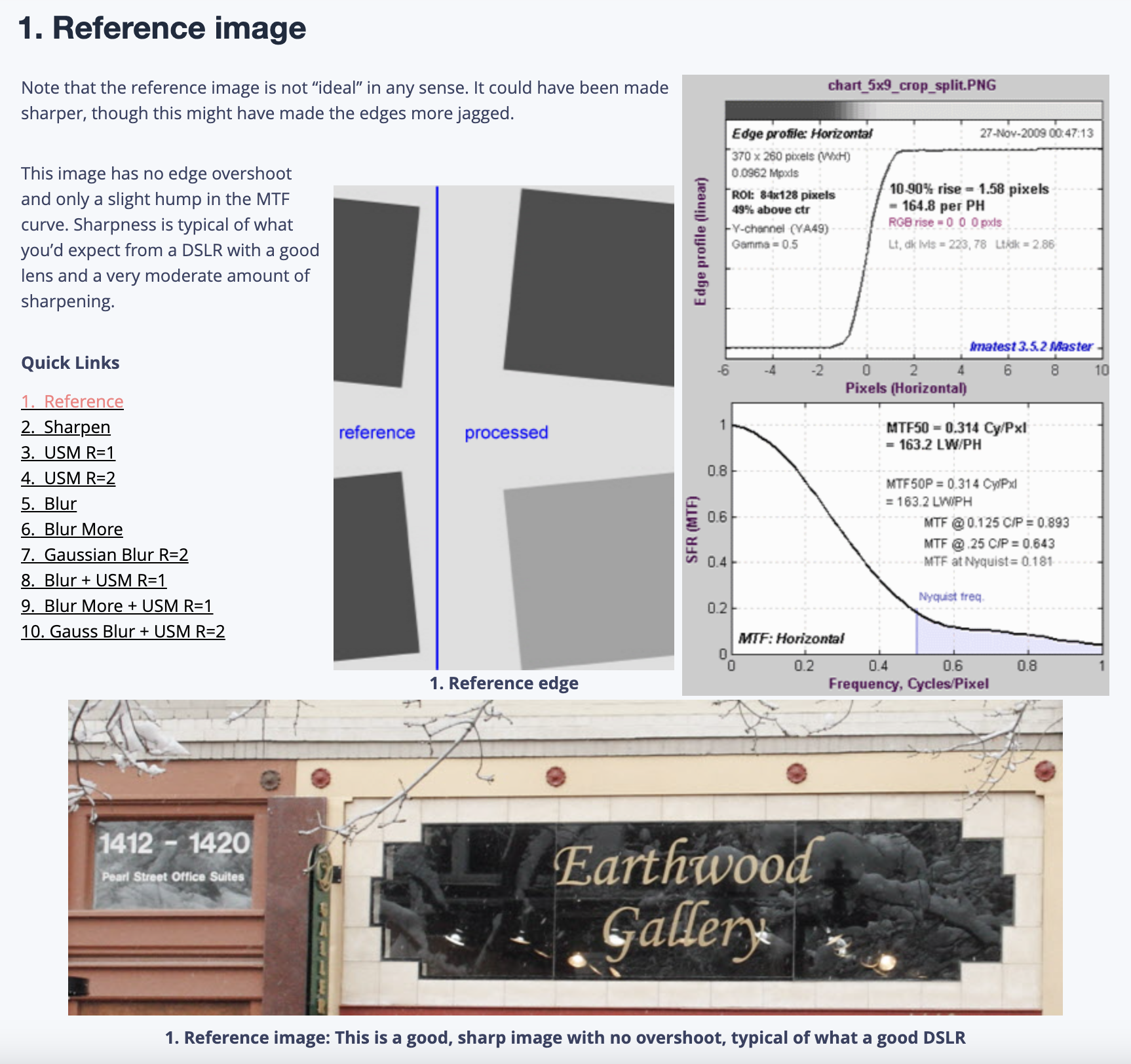Jump to the "5. Blur" section link
Image resolution: width=1131 pixels, height=1064 pixels.
49,503
